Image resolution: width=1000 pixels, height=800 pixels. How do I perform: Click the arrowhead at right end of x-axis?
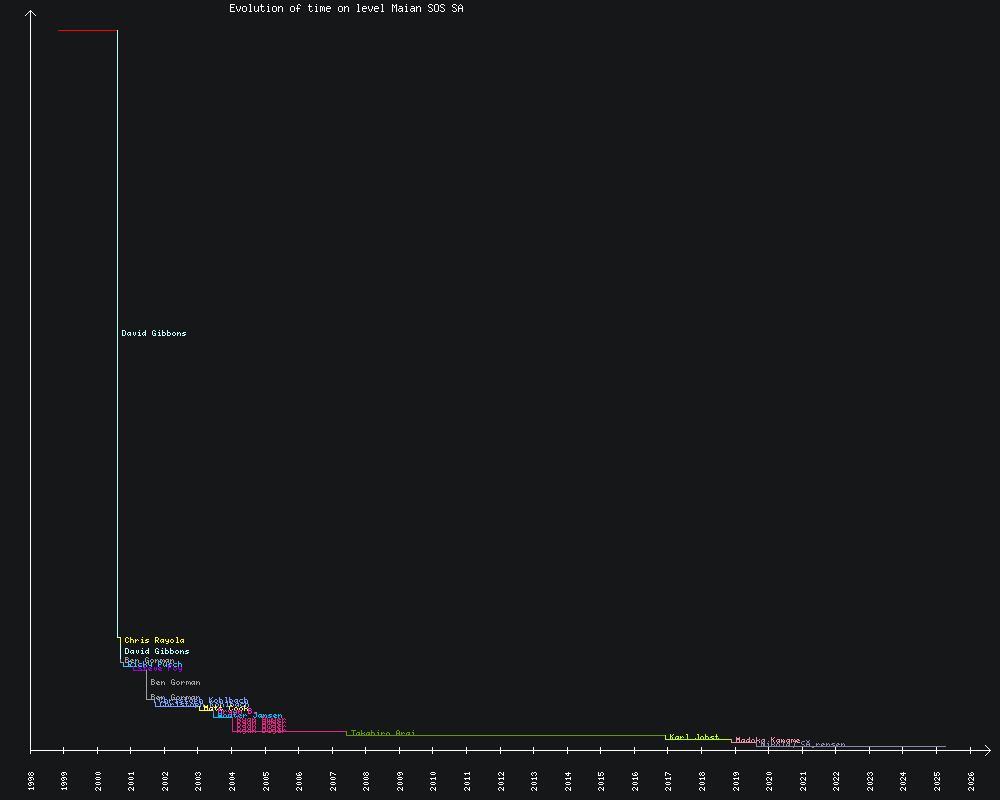986,749
